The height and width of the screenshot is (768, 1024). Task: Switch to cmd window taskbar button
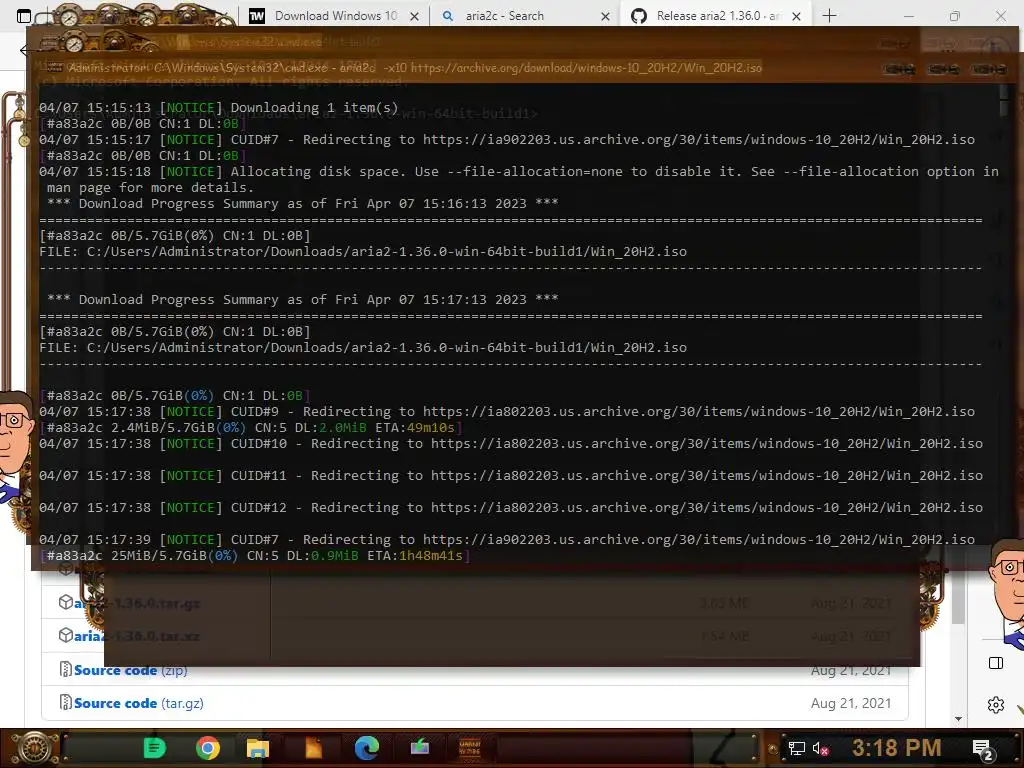[x=470, y=748]
